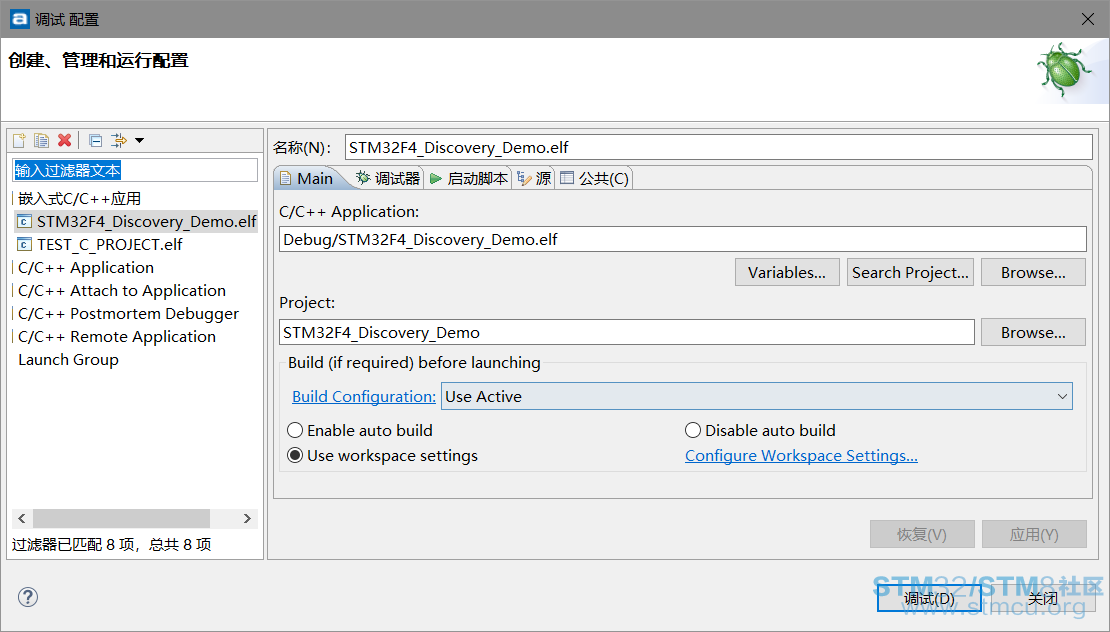Close the 调试 配置 dialog window

(1088, 19)
